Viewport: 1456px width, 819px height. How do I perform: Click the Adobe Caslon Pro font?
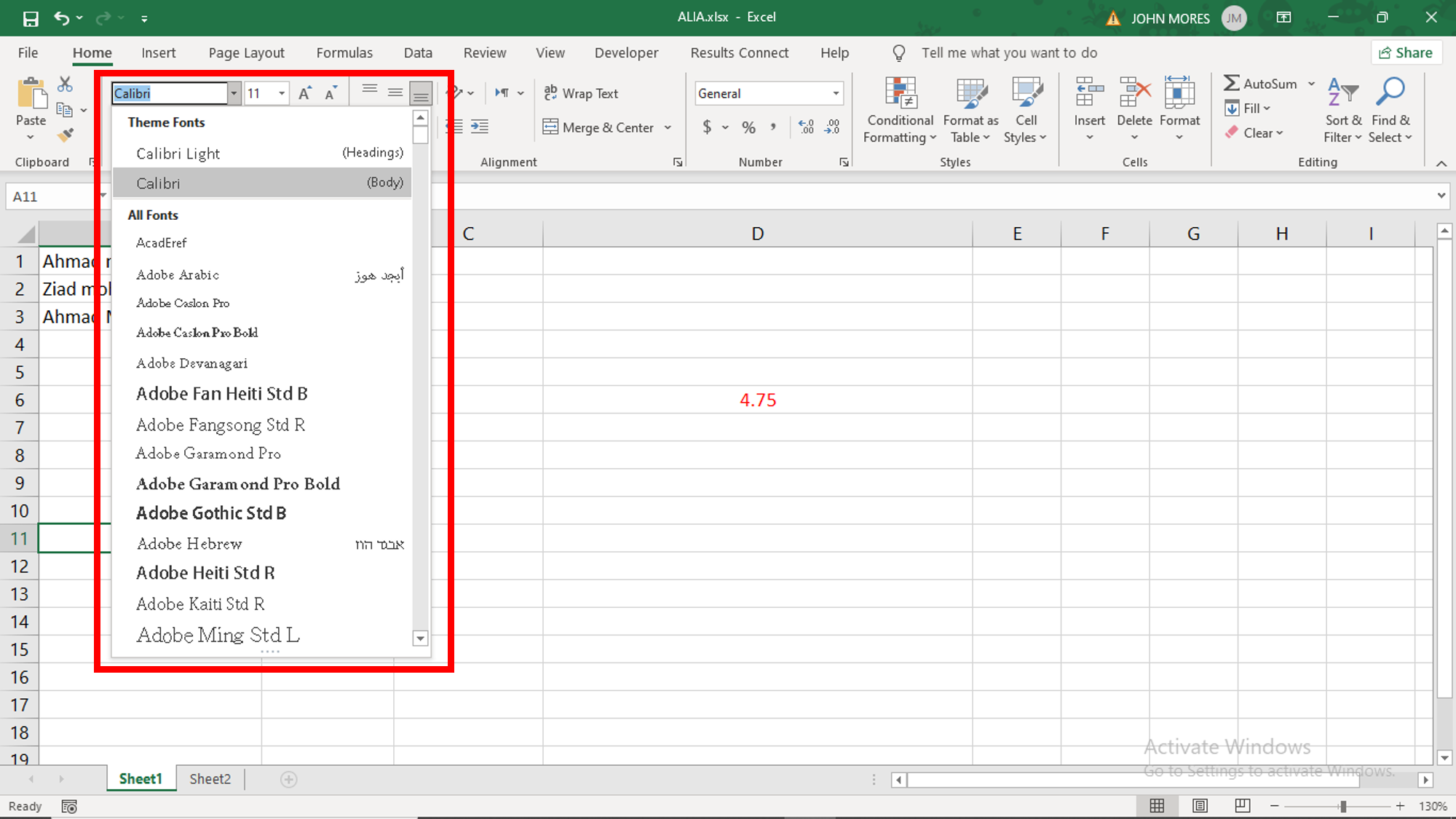pyautogui.click(x=183, y=302)
